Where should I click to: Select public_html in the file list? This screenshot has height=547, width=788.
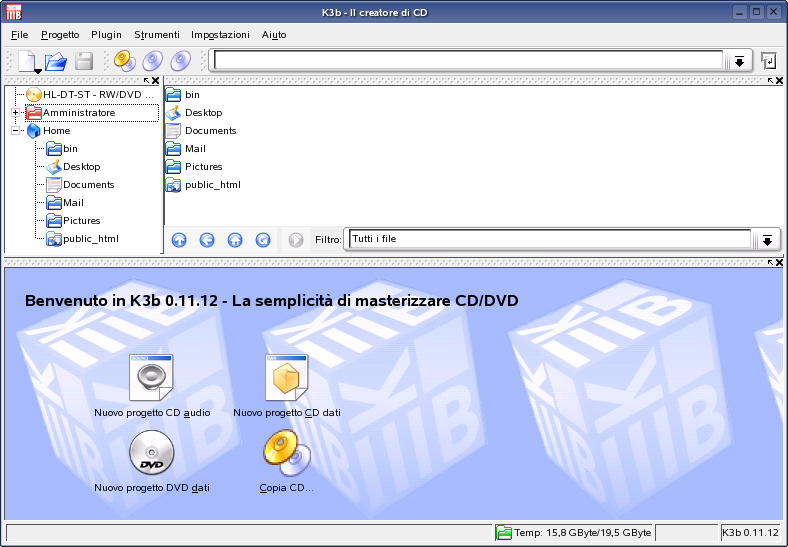(x=204, y=185)
